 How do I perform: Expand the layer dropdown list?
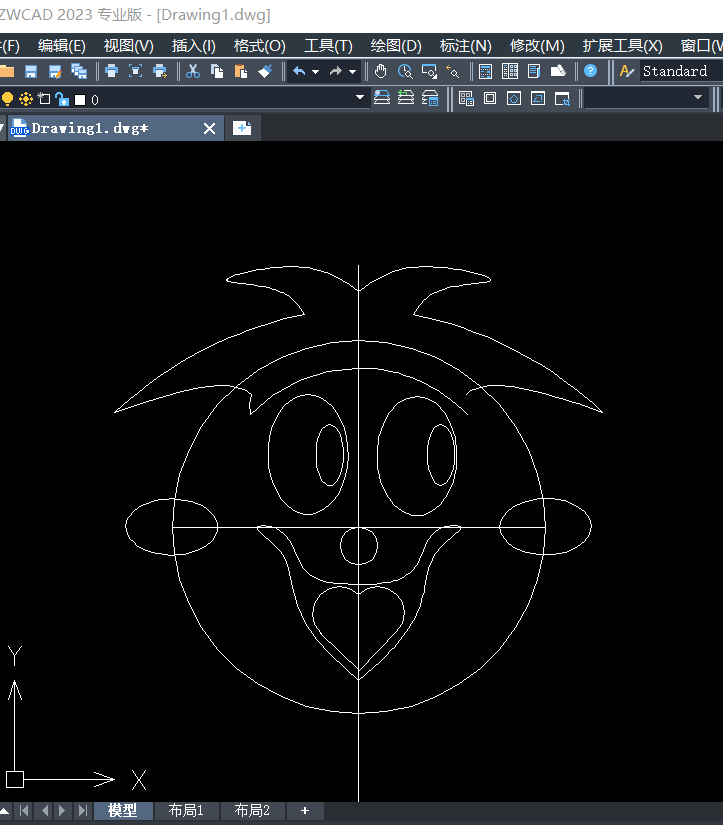click(x=360, y=97)
